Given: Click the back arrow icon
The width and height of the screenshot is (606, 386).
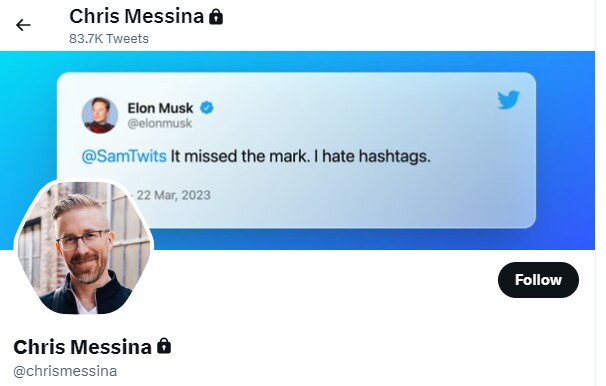Looking at the screenshot, I should [x=23, y=25].
